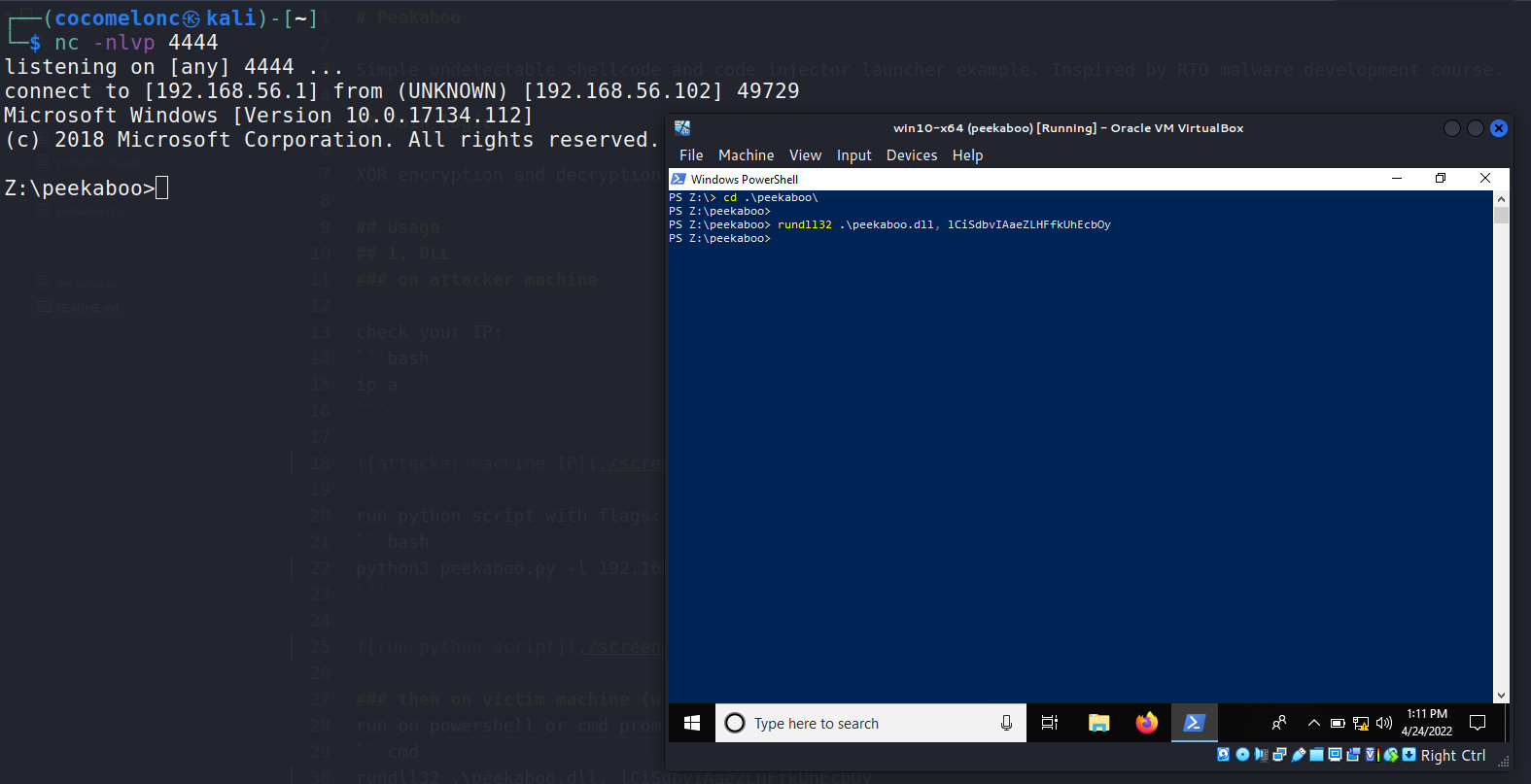Open Firefox from the Windows taskbar

click(x=1146, y=723)
